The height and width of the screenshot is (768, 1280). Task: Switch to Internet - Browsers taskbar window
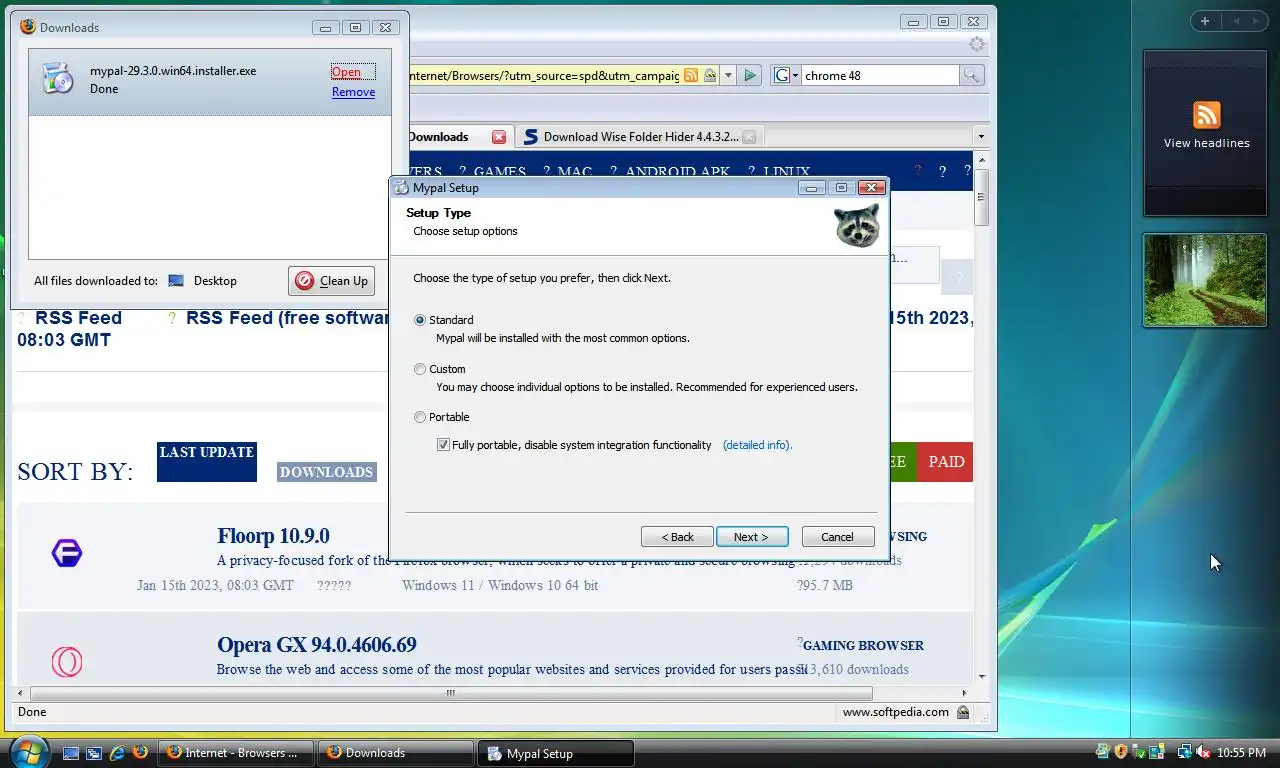coord(236,753)
